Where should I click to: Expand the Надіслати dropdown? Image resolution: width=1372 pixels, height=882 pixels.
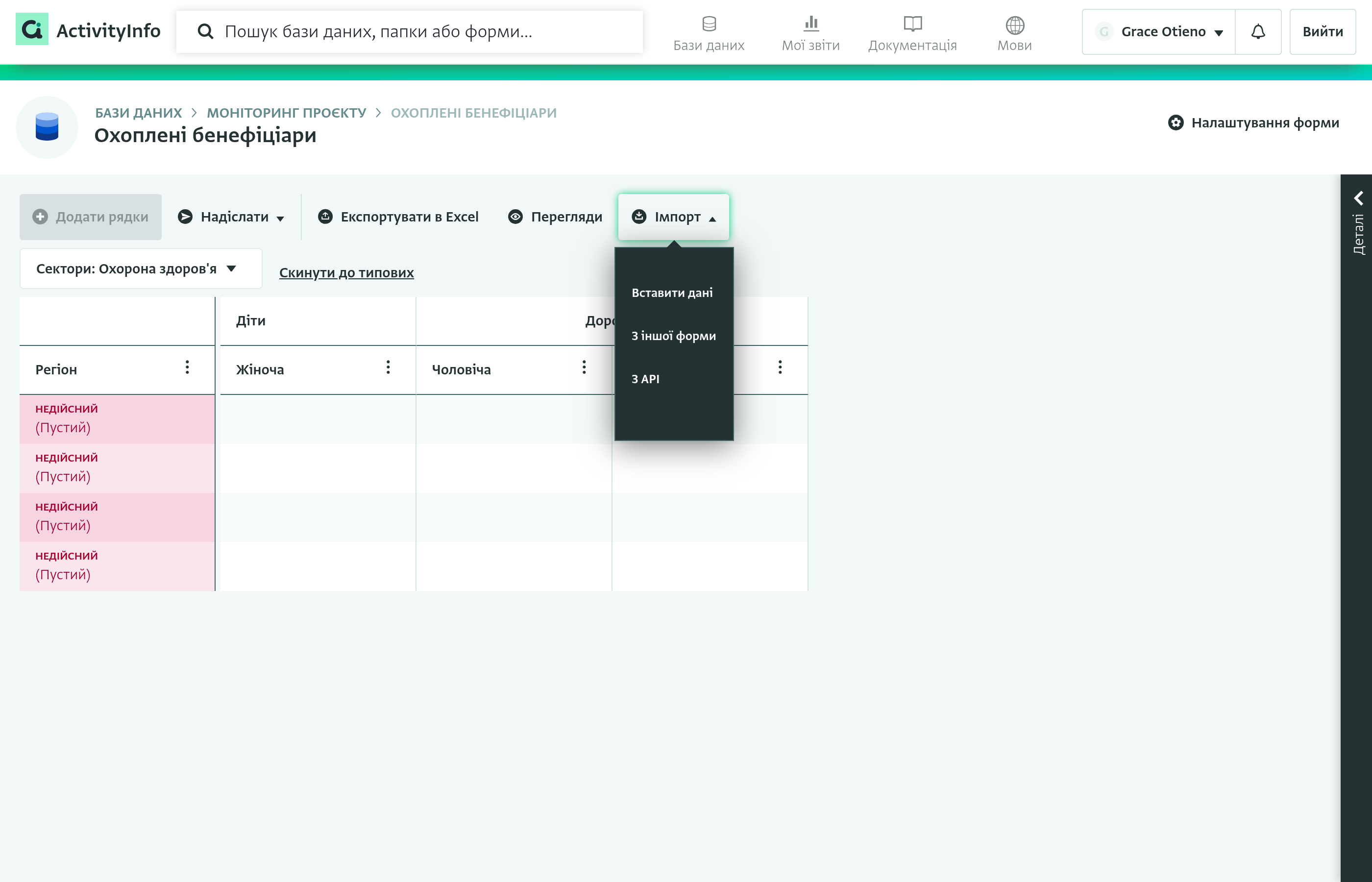tap(231, 217)
